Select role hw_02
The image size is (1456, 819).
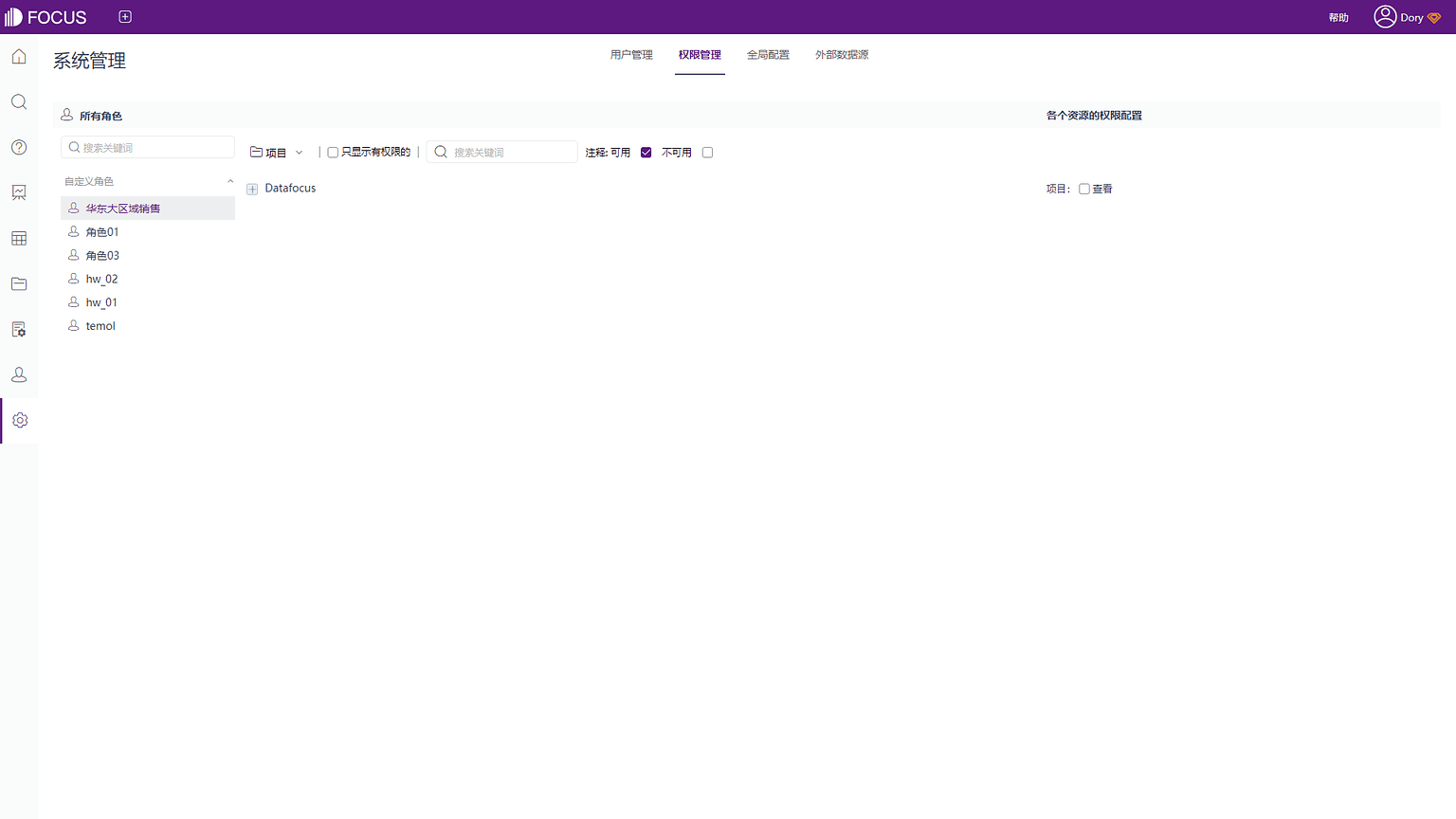(x=148, y=279)
